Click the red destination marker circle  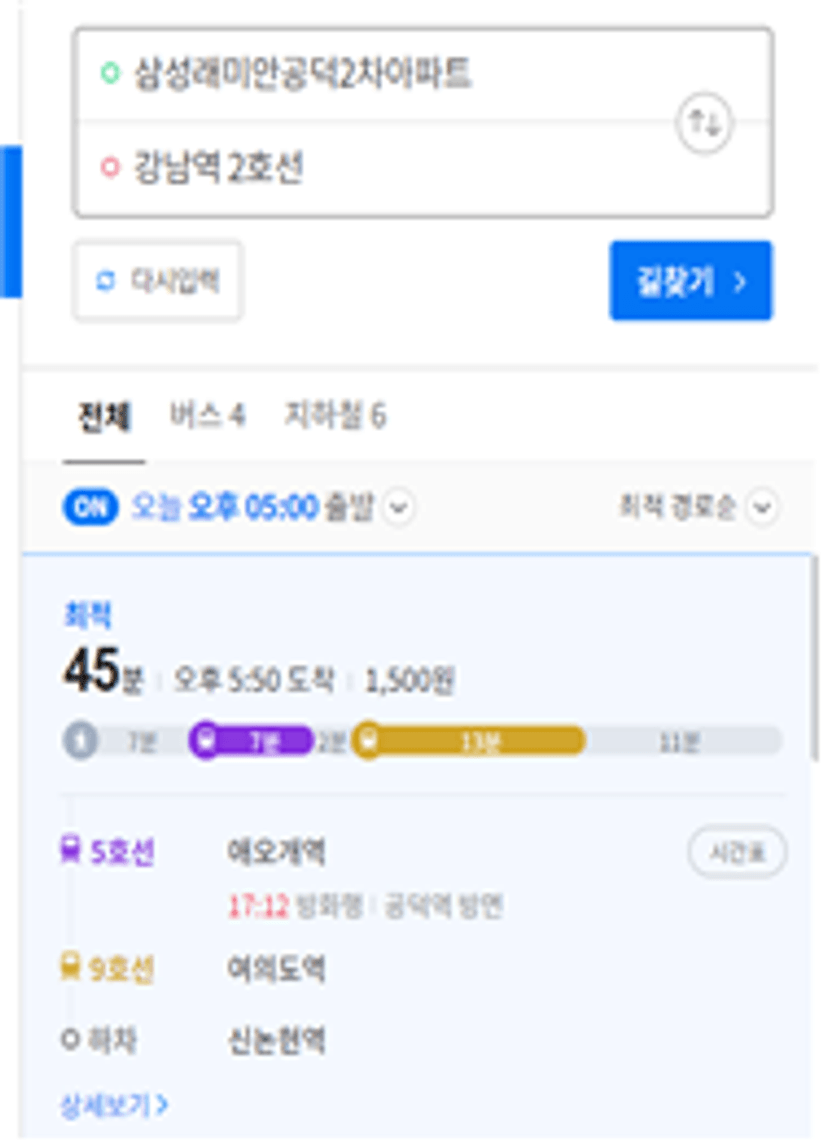pyautogui.click(x=110, y=167)
